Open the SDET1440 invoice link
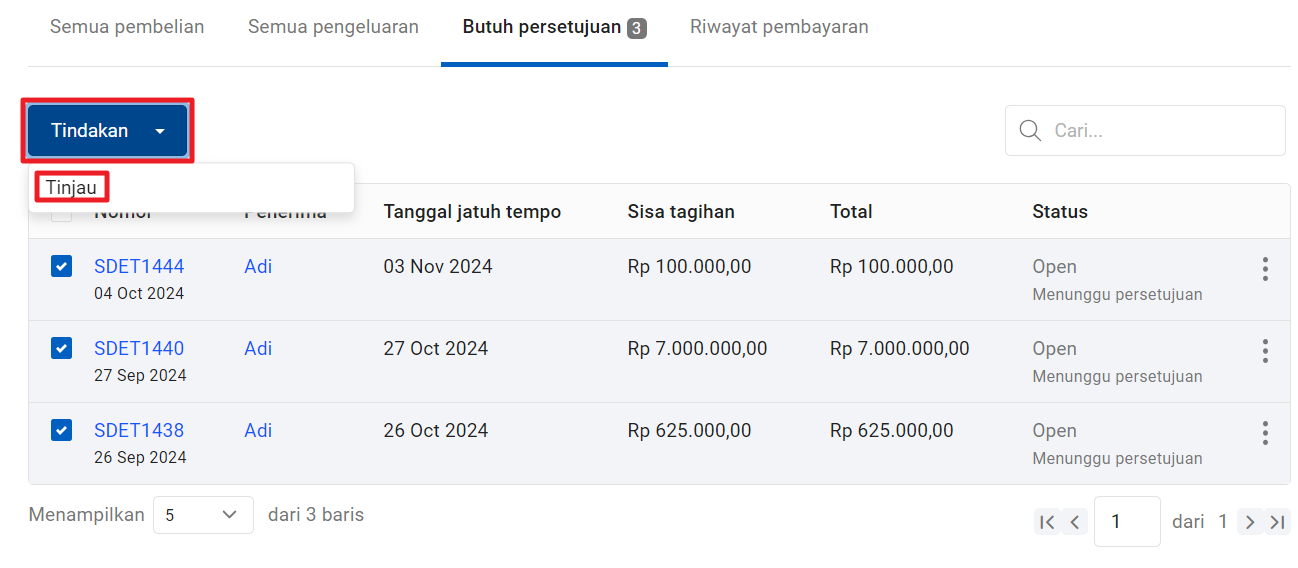The image size is (1298, 568). (139, 348)
